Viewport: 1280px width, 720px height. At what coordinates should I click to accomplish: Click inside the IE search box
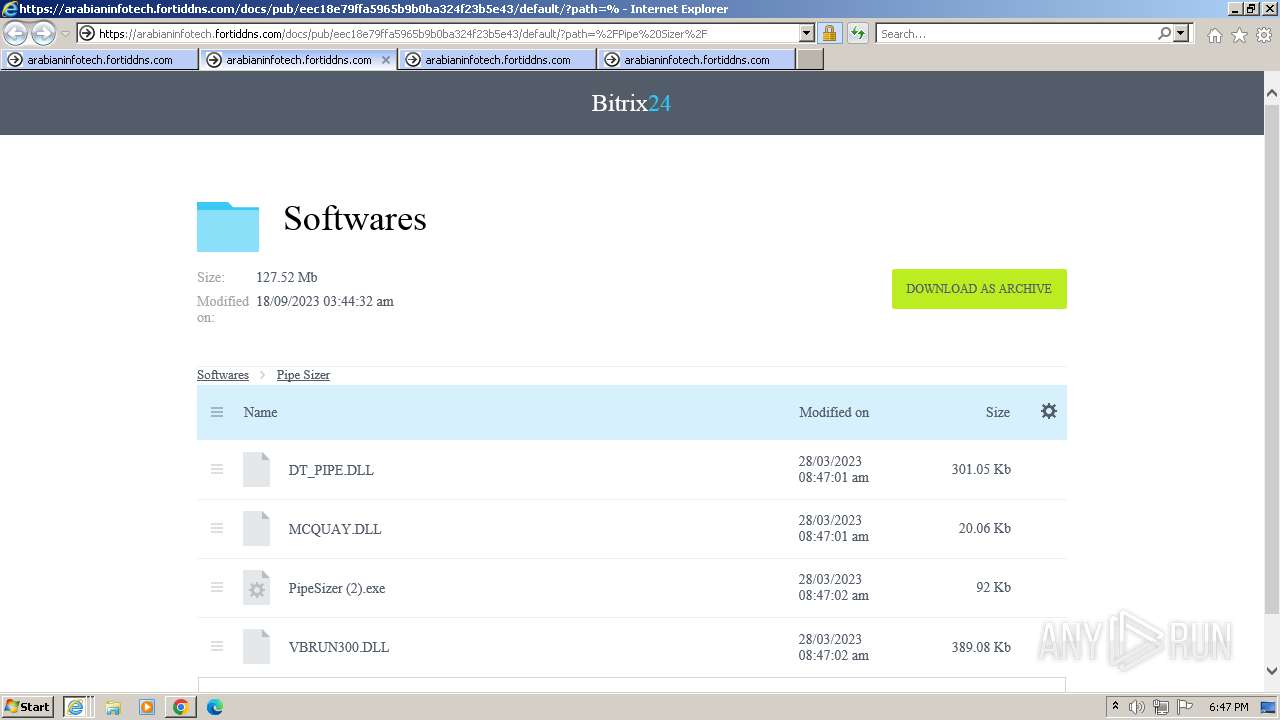(1015, 33)
